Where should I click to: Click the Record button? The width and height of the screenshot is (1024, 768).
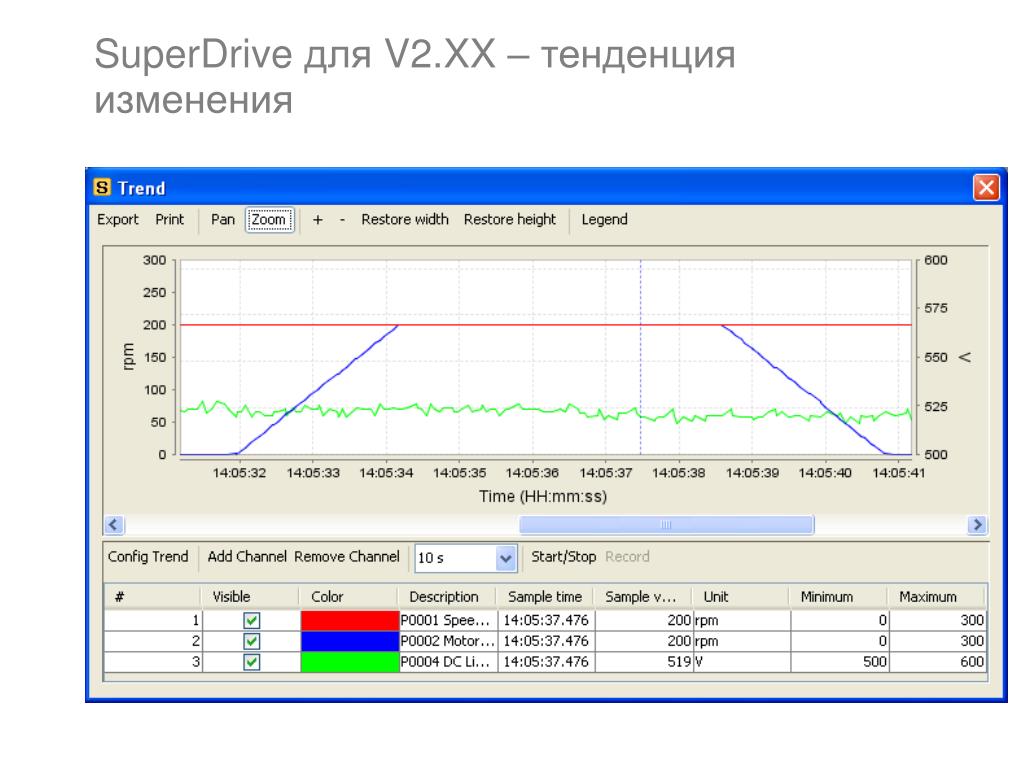[627, 556]
